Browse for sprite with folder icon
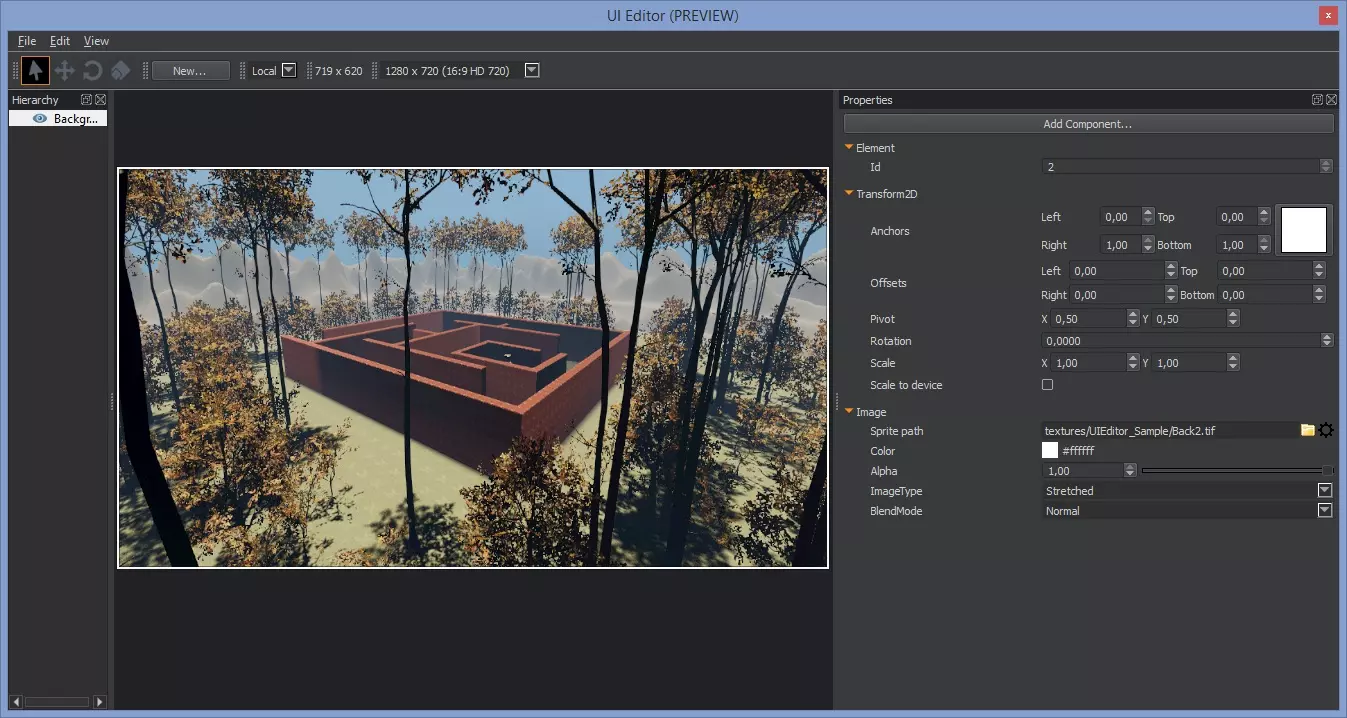Viewport: 1347px width, 718px height. coord(1307,430)
